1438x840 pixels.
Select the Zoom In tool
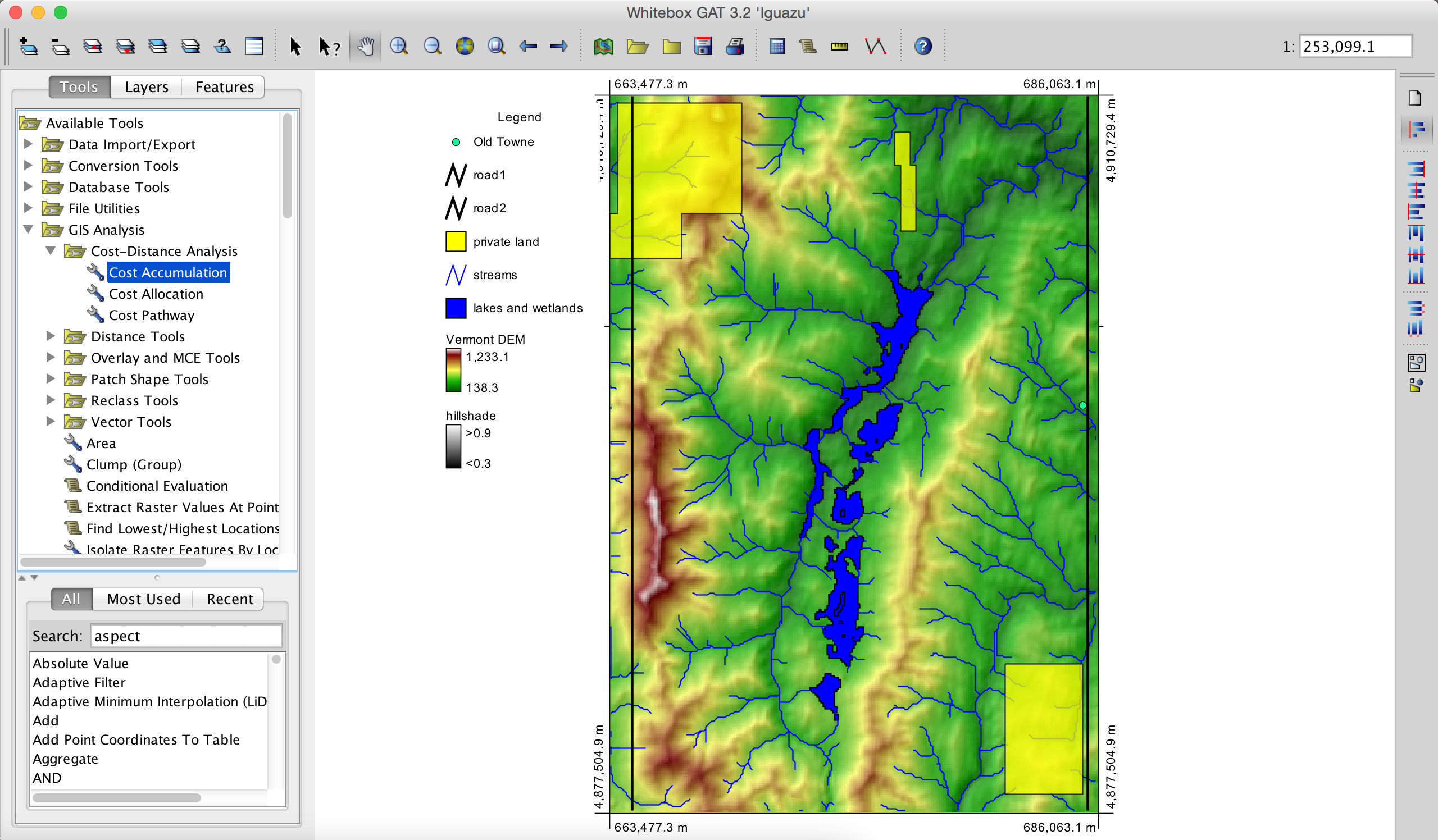point(399,46)
